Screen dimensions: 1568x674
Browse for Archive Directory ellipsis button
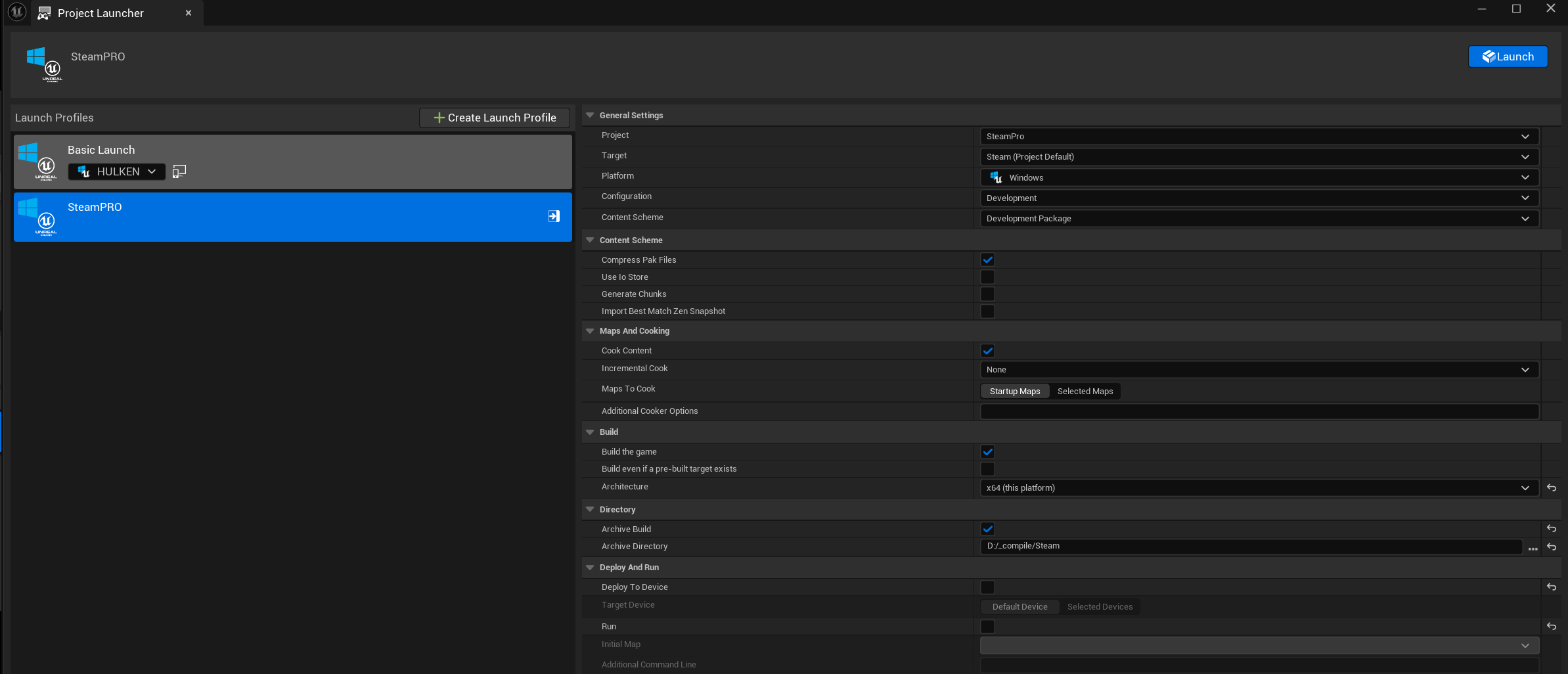click(x=1533, y=549)
